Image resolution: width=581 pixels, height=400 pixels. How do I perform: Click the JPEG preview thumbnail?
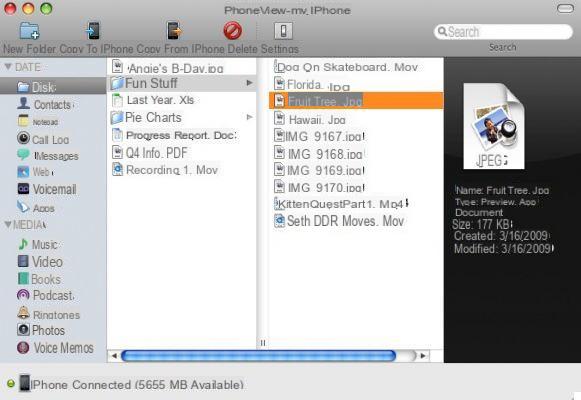[494, 126]
